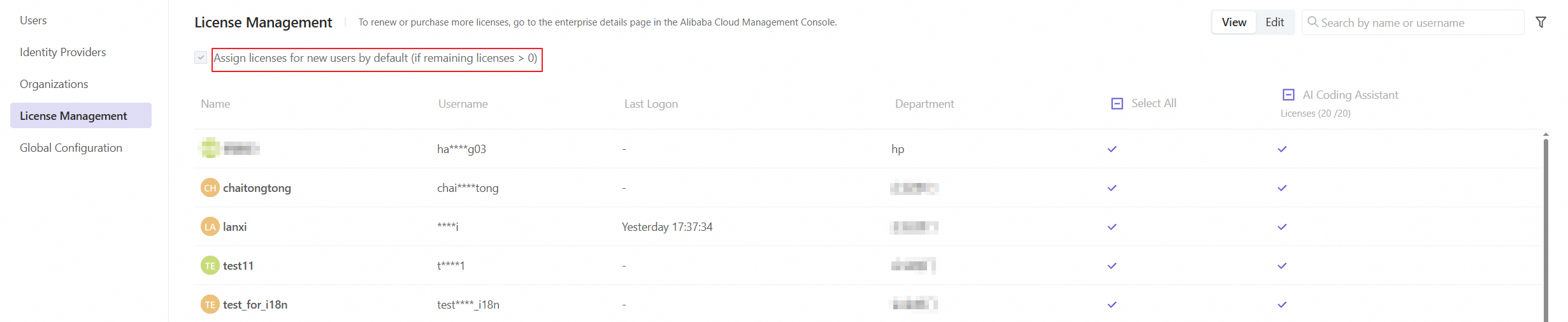Viewport: 1568px width, 322px height.
Task: Click test_for_i18n's avatar icon
Action: (x=210, y=305)
